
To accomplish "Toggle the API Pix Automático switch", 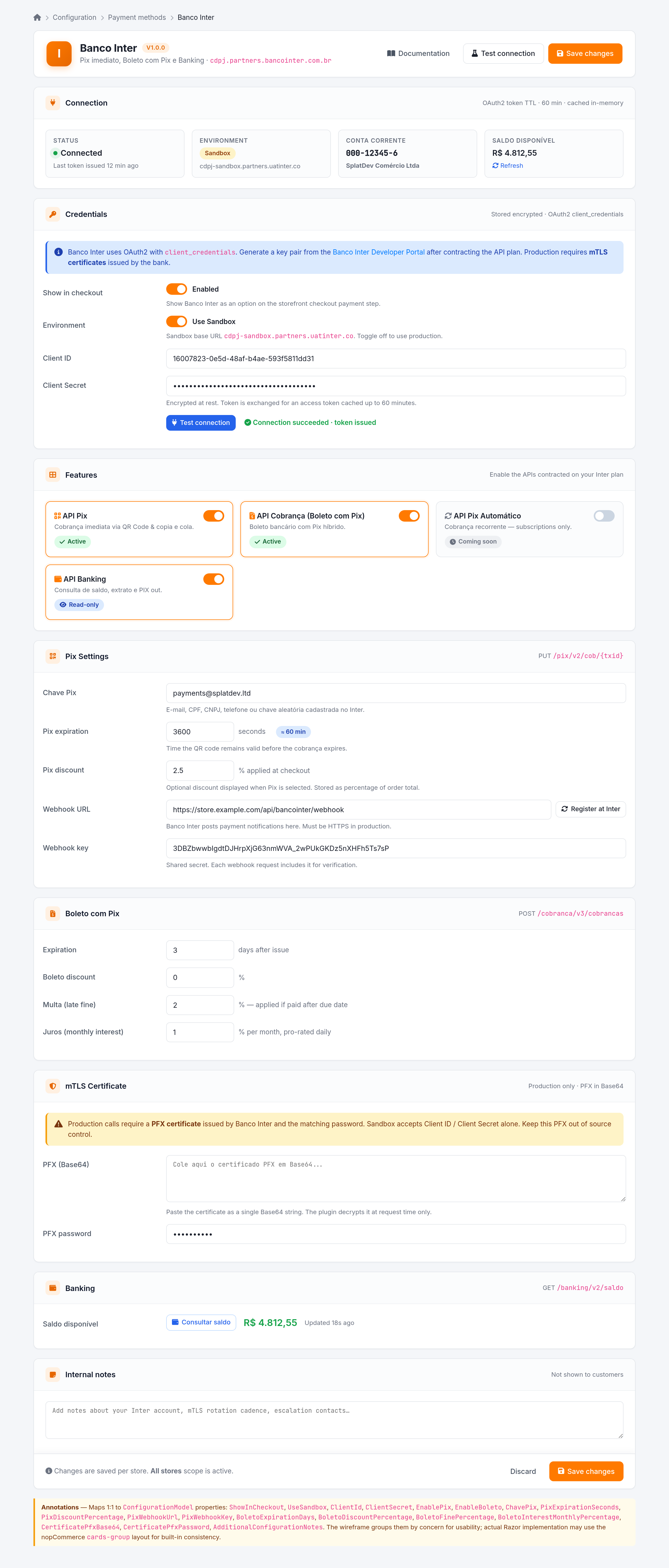I will (604, 516).
